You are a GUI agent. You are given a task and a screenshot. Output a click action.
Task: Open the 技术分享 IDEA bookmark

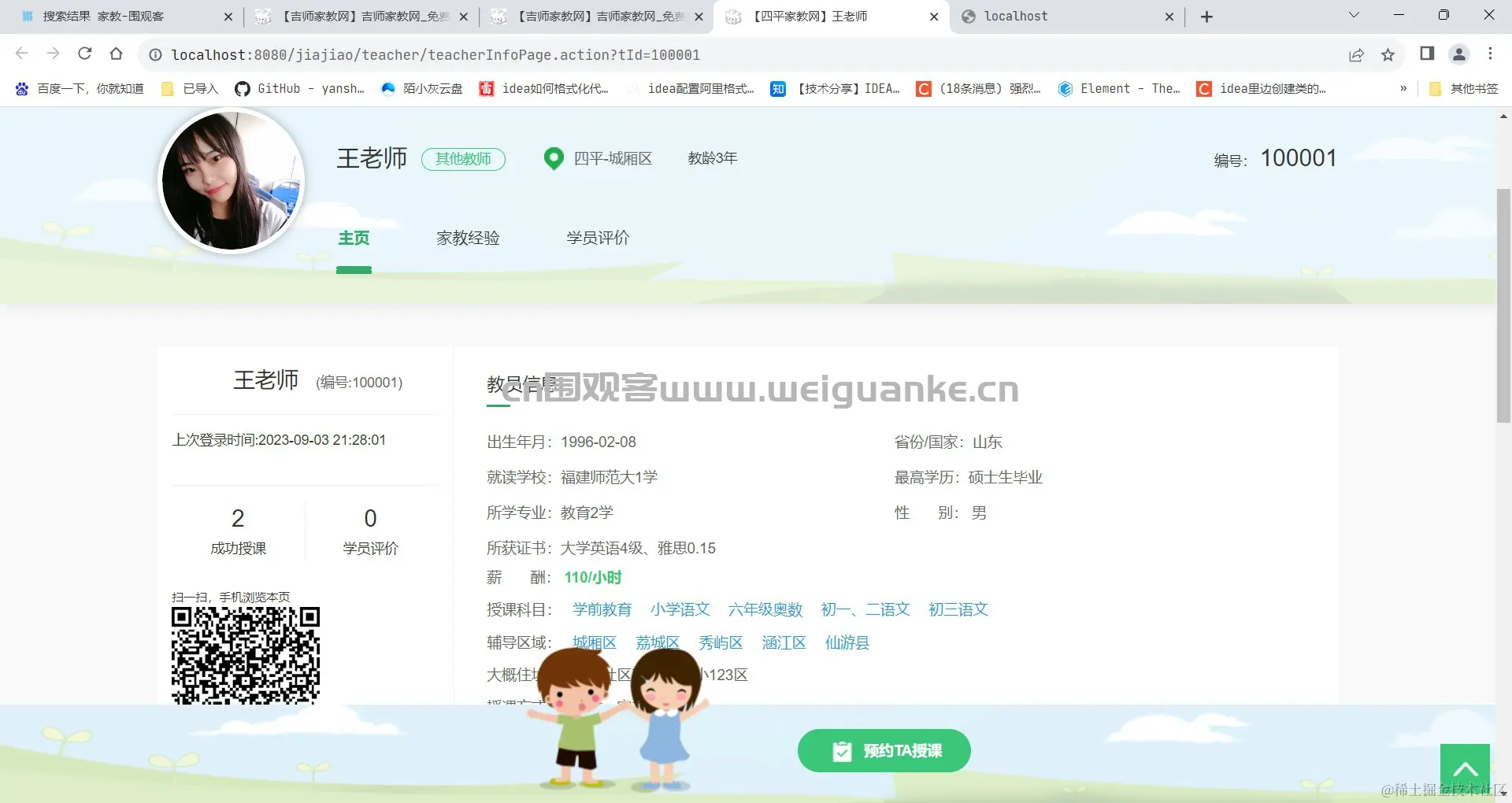[x=836, y=89]
